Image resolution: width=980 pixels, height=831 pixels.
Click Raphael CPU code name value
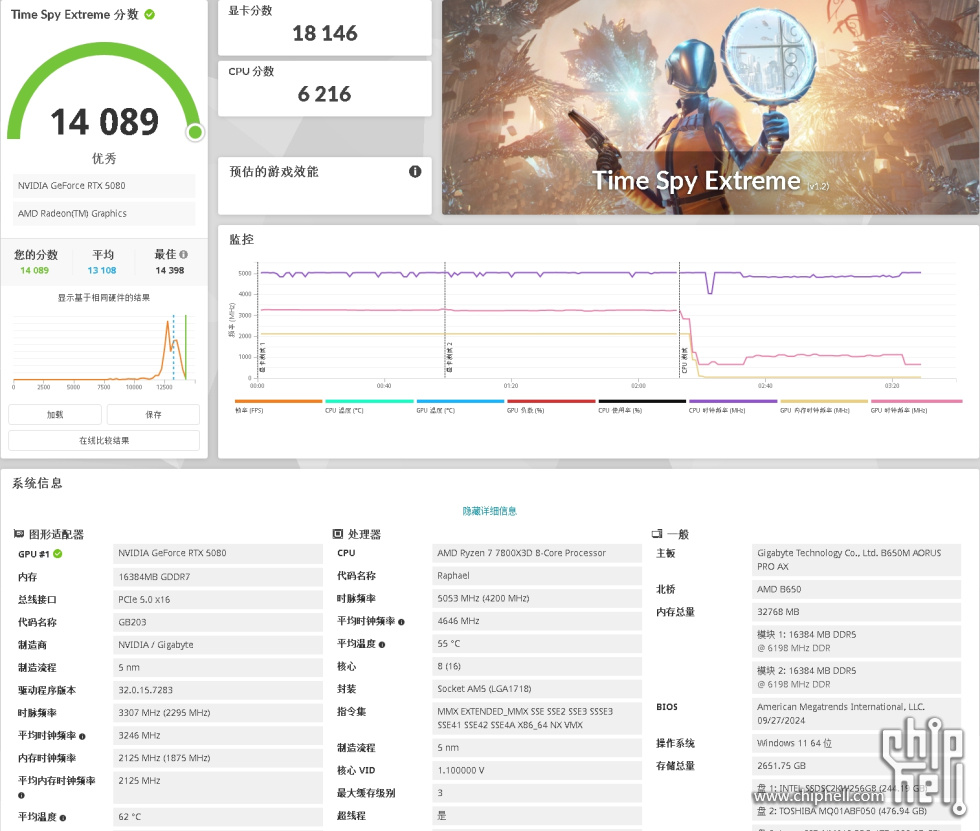(x=537, y=575)
